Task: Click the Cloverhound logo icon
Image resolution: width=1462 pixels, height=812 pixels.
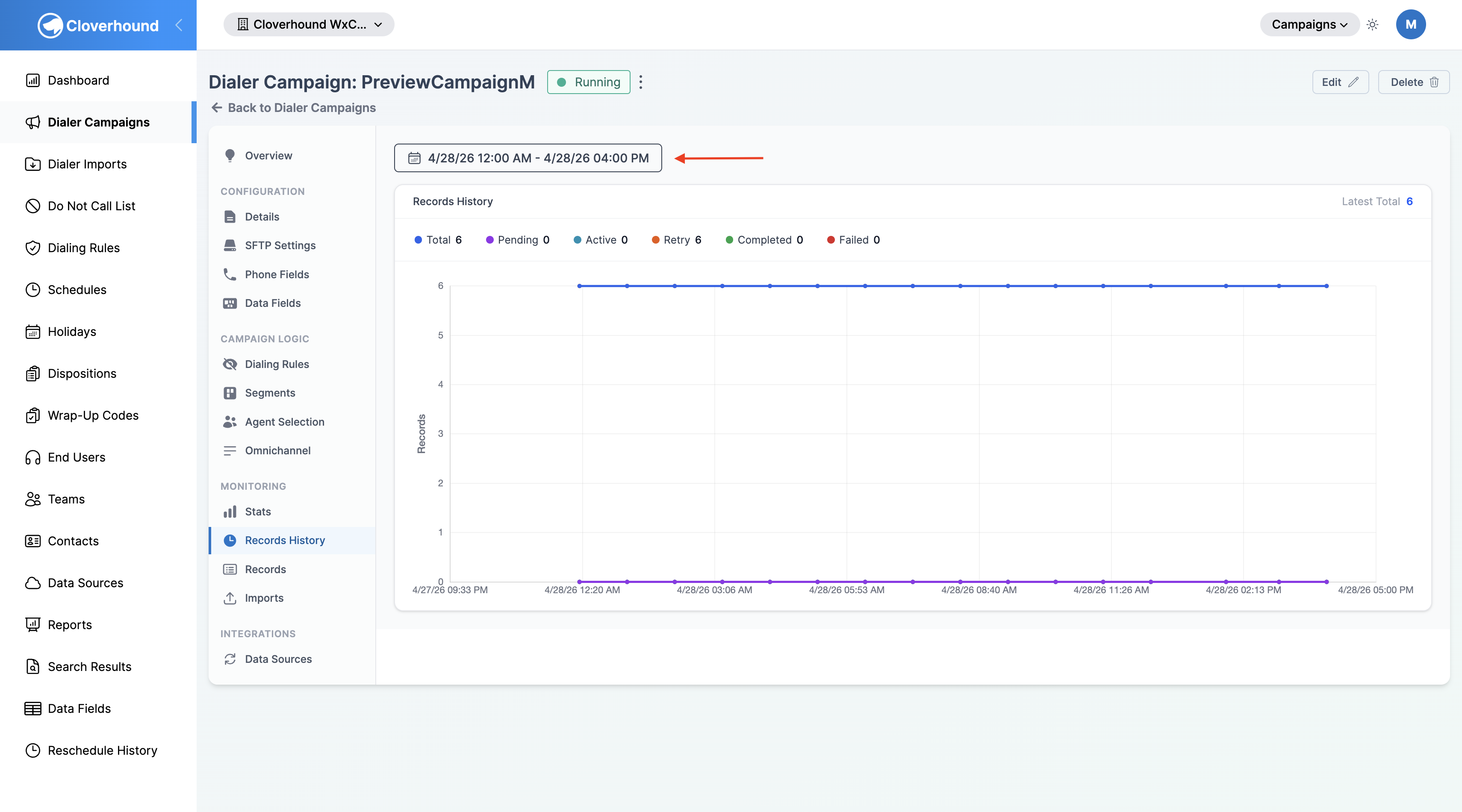Action: point(50,26)
